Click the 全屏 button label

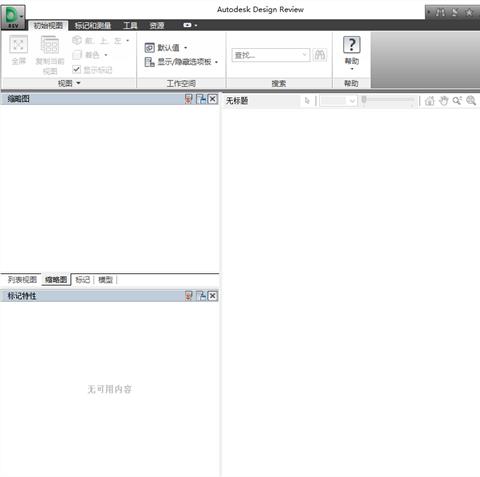coord(19,61)
